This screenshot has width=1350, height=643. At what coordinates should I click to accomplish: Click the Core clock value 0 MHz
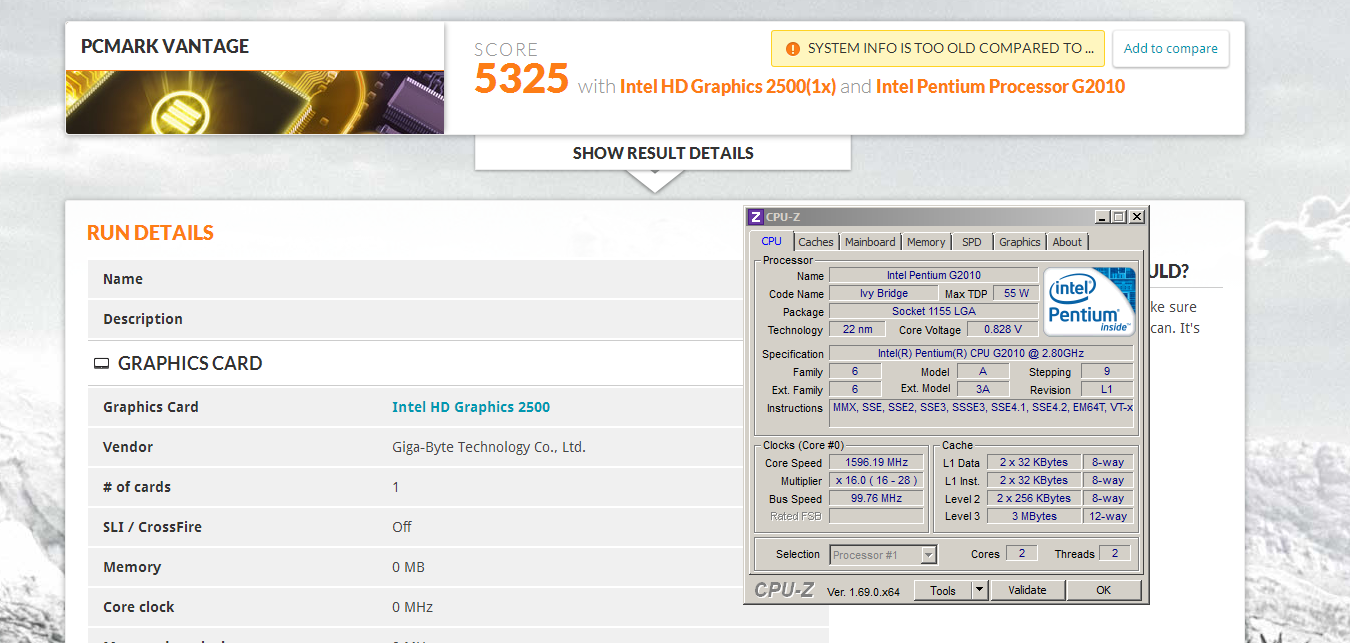tap(412, 607)
